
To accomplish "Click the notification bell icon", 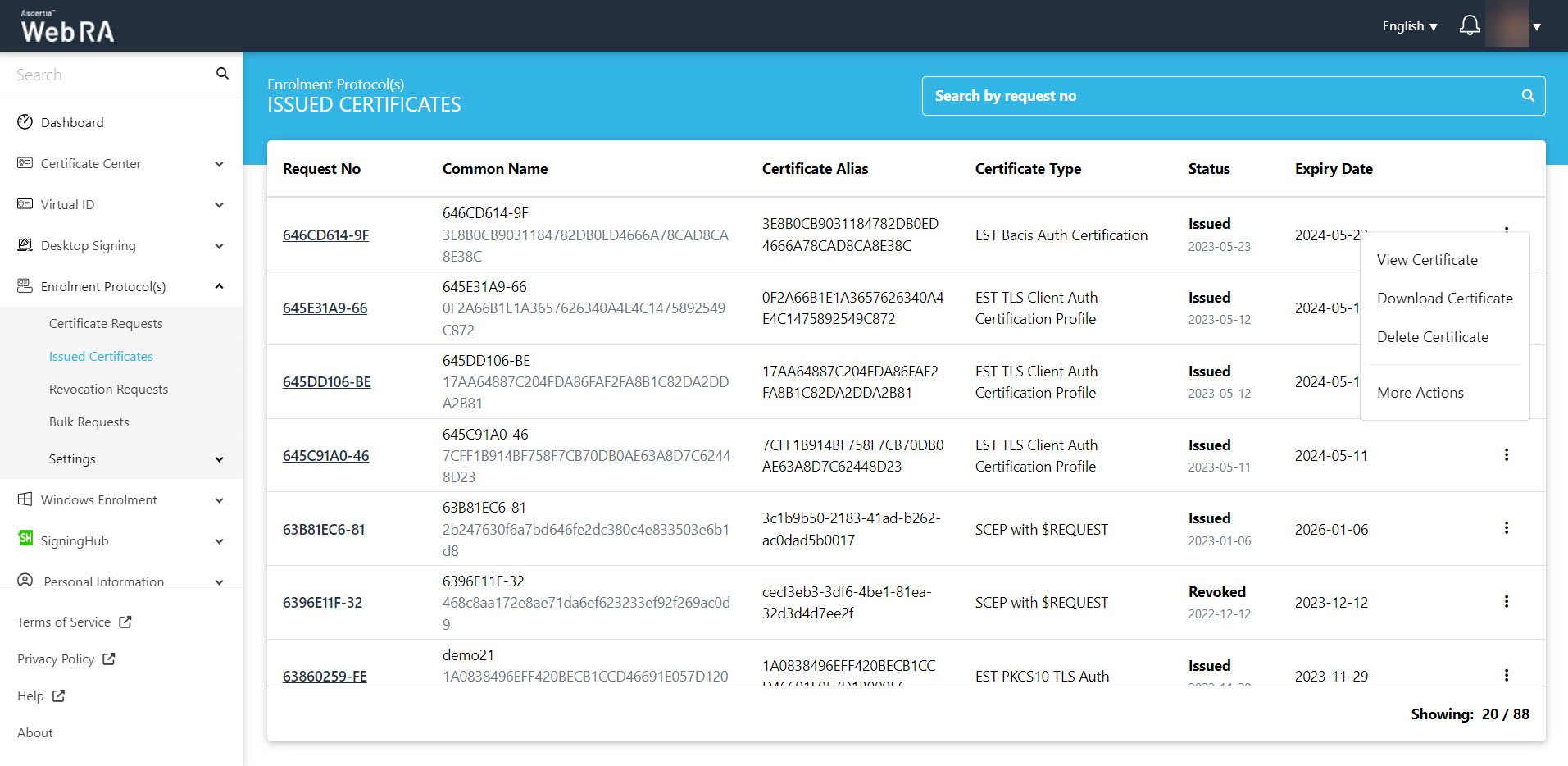I will click(x=1470, y=26).
